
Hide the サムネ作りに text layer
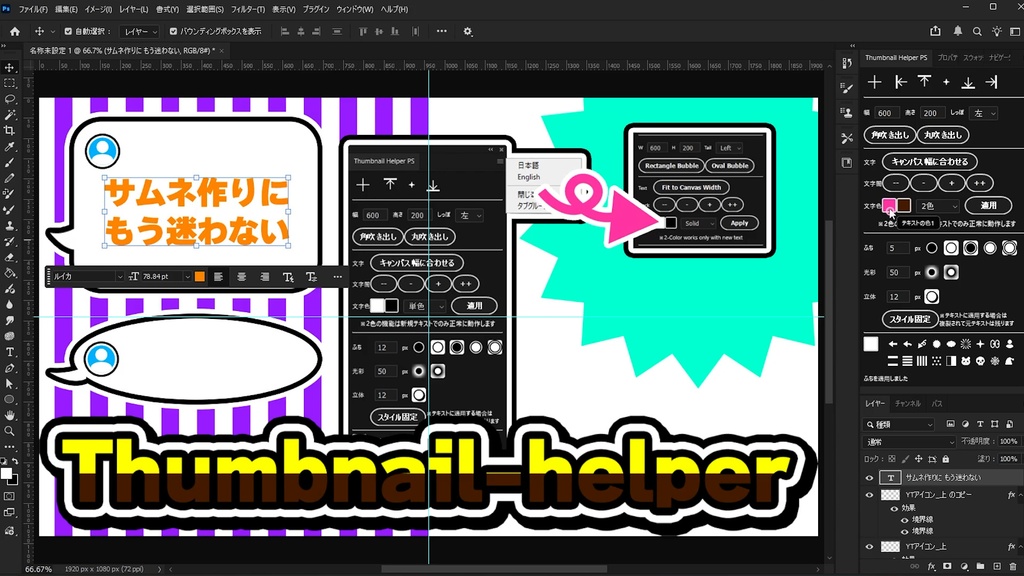(x=869, y=477)
